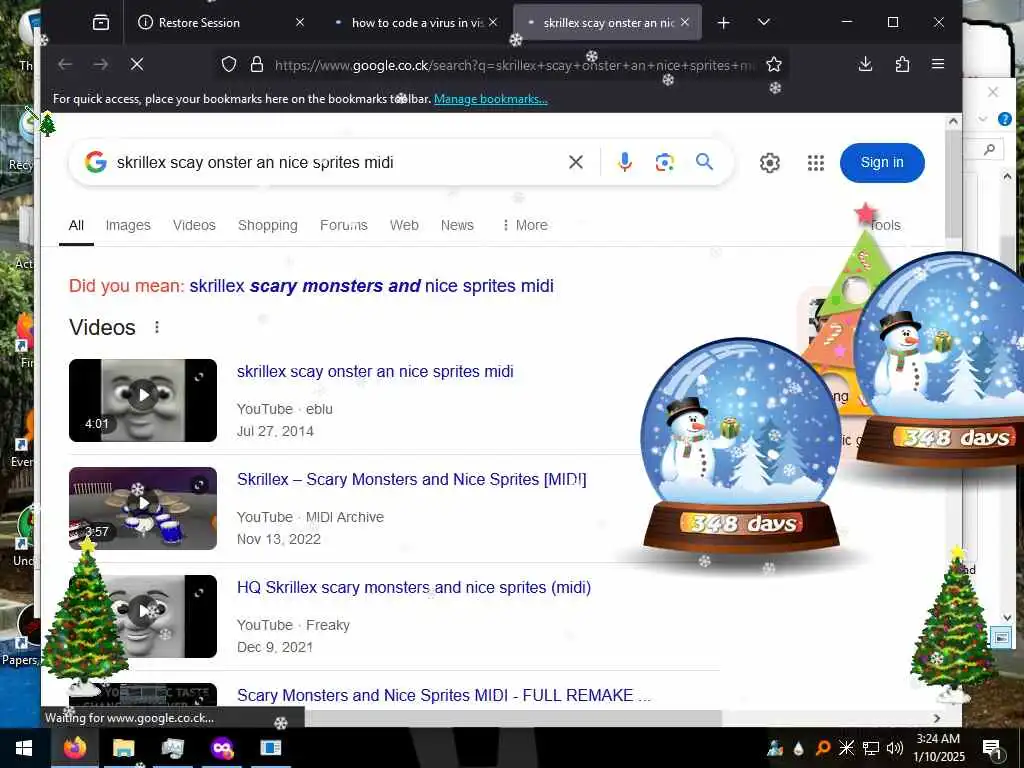Select the Videos search filter
The width and height of the screenshot is (1024, 768).
click(x=194, y=225)
